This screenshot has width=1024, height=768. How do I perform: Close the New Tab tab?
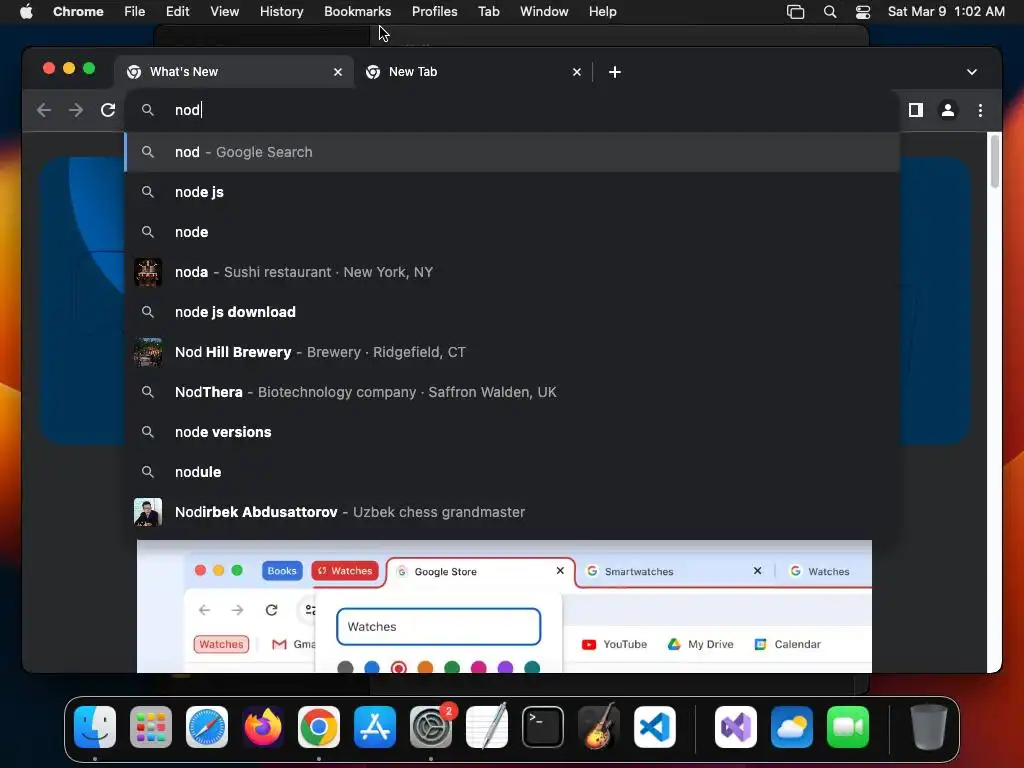[x=577, y=72]
